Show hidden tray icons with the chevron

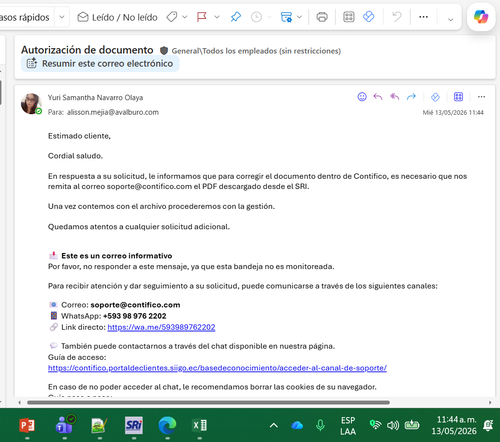coord(274,425)
